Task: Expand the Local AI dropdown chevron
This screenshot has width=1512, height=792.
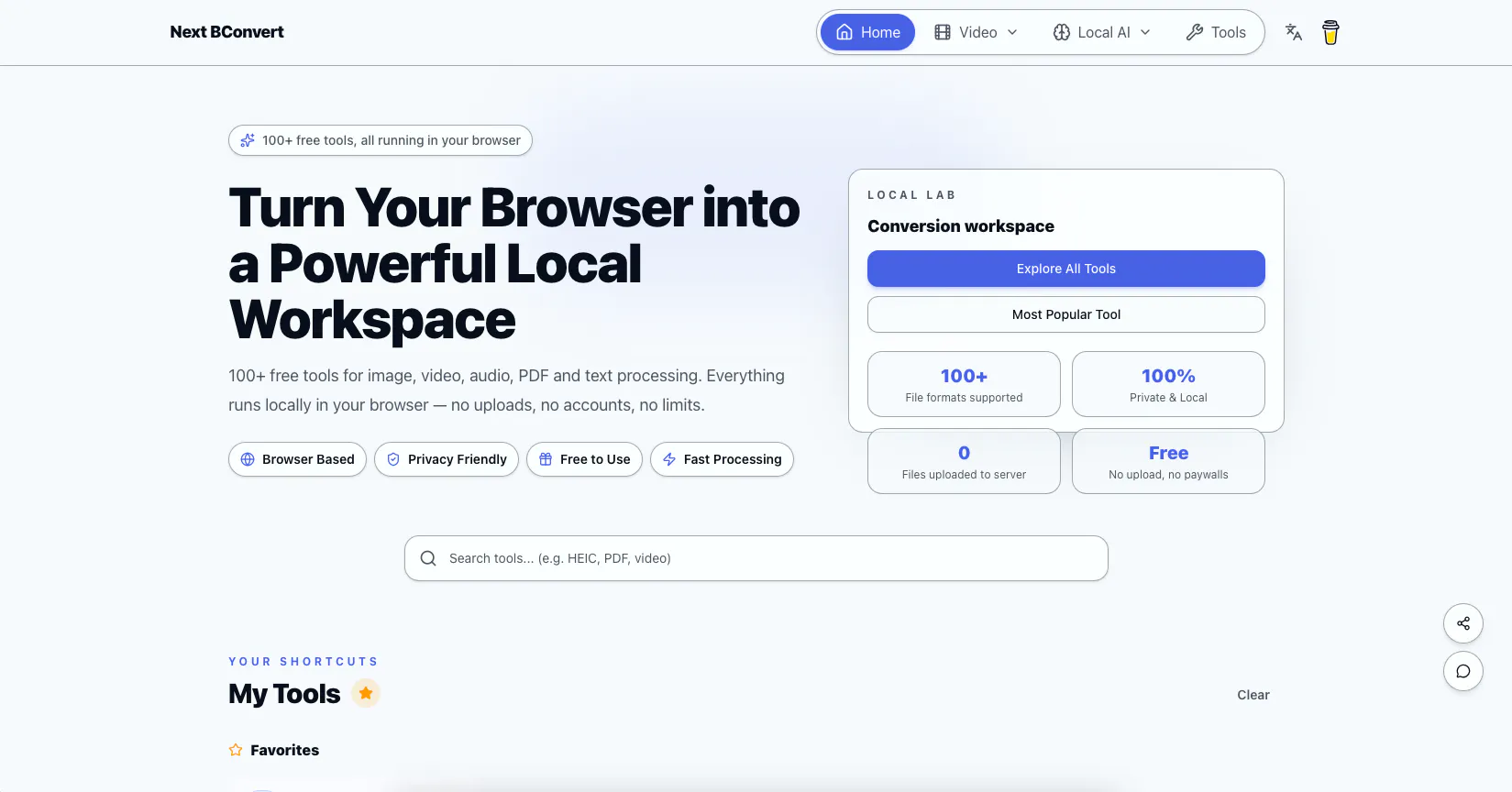Action: pos(1145,32)
